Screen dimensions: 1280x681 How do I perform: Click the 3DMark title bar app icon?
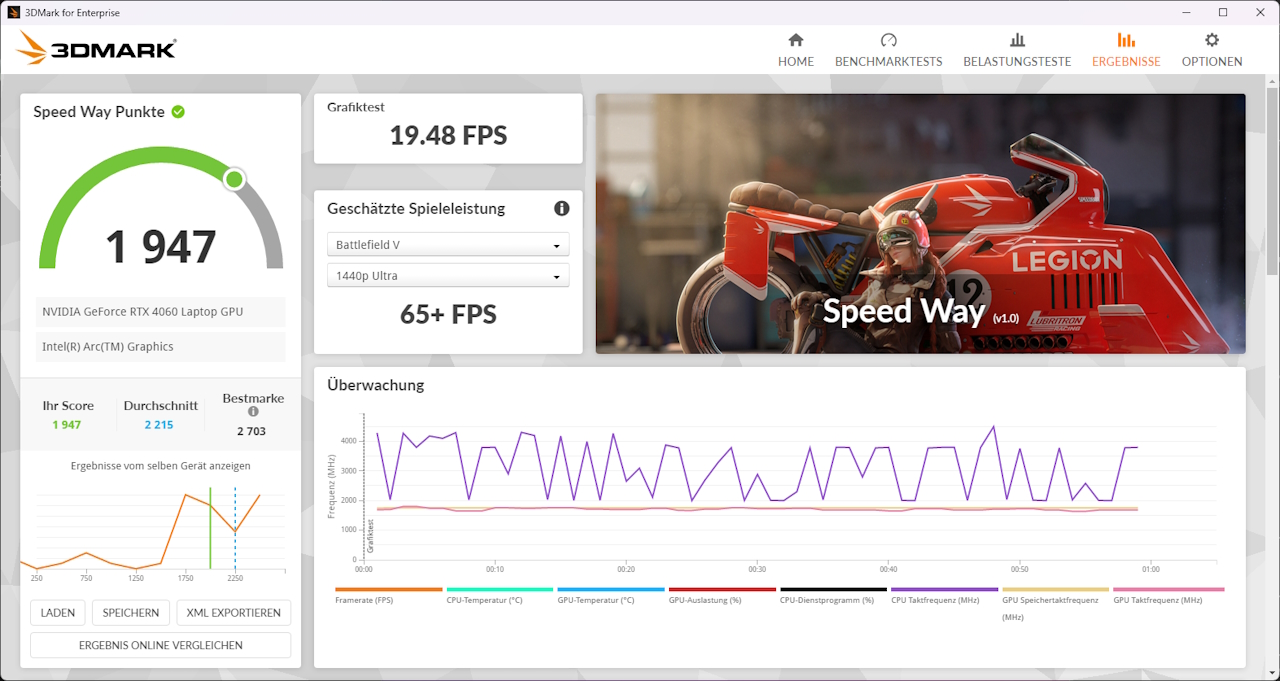click(13, 12)
